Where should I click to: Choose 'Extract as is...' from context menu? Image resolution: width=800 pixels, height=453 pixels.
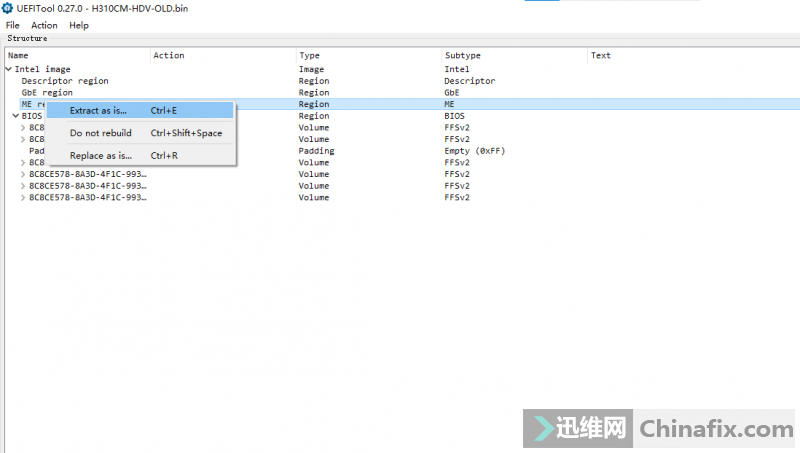click(140, 110)
